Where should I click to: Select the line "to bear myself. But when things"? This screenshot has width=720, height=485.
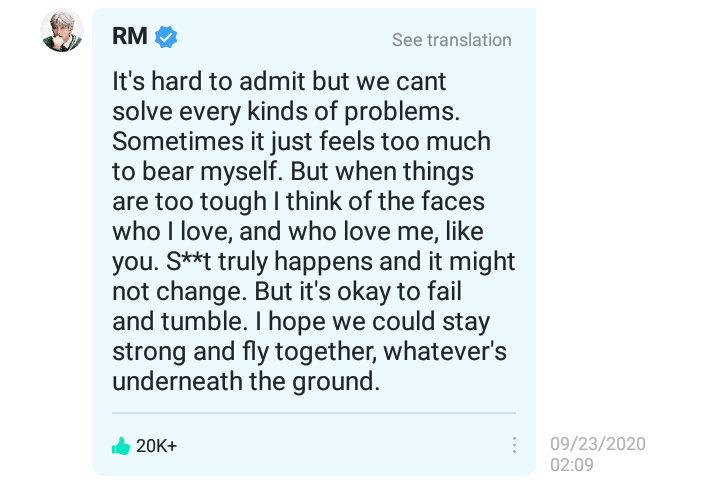click(293, 172)
